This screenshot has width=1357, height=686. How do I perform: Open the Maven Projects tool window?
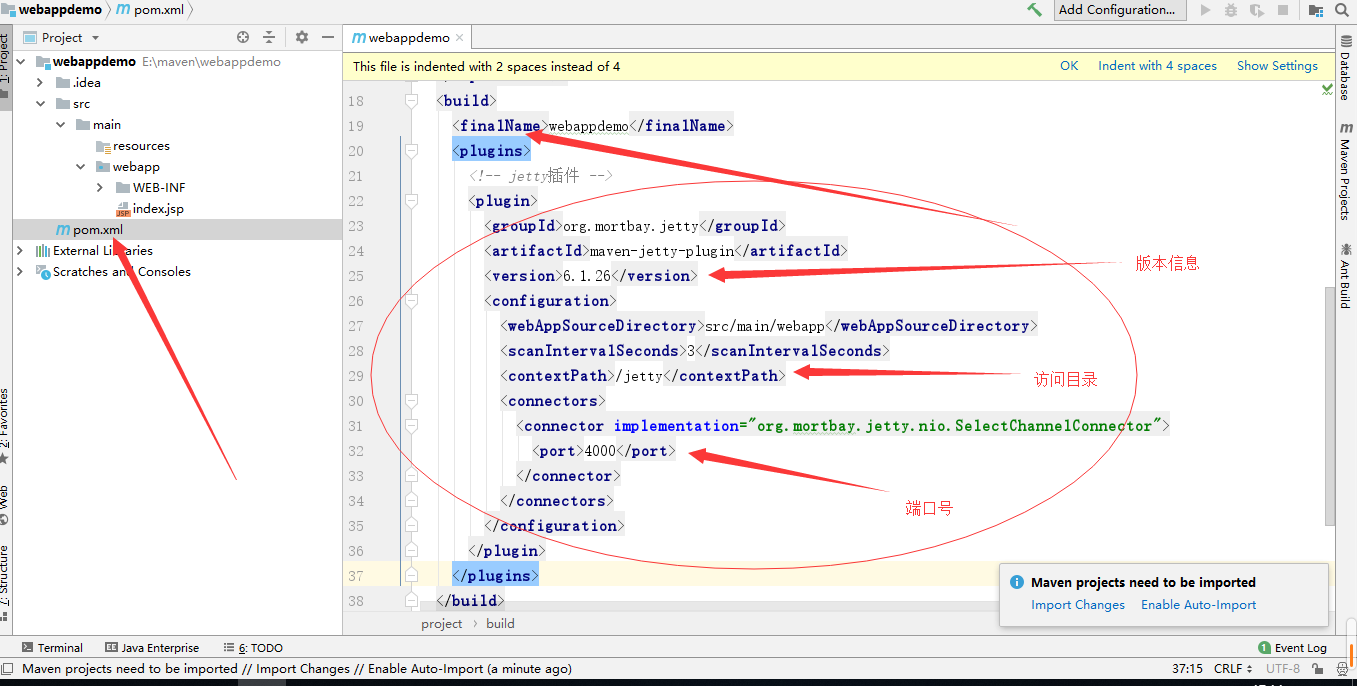tap(1346, 172)
